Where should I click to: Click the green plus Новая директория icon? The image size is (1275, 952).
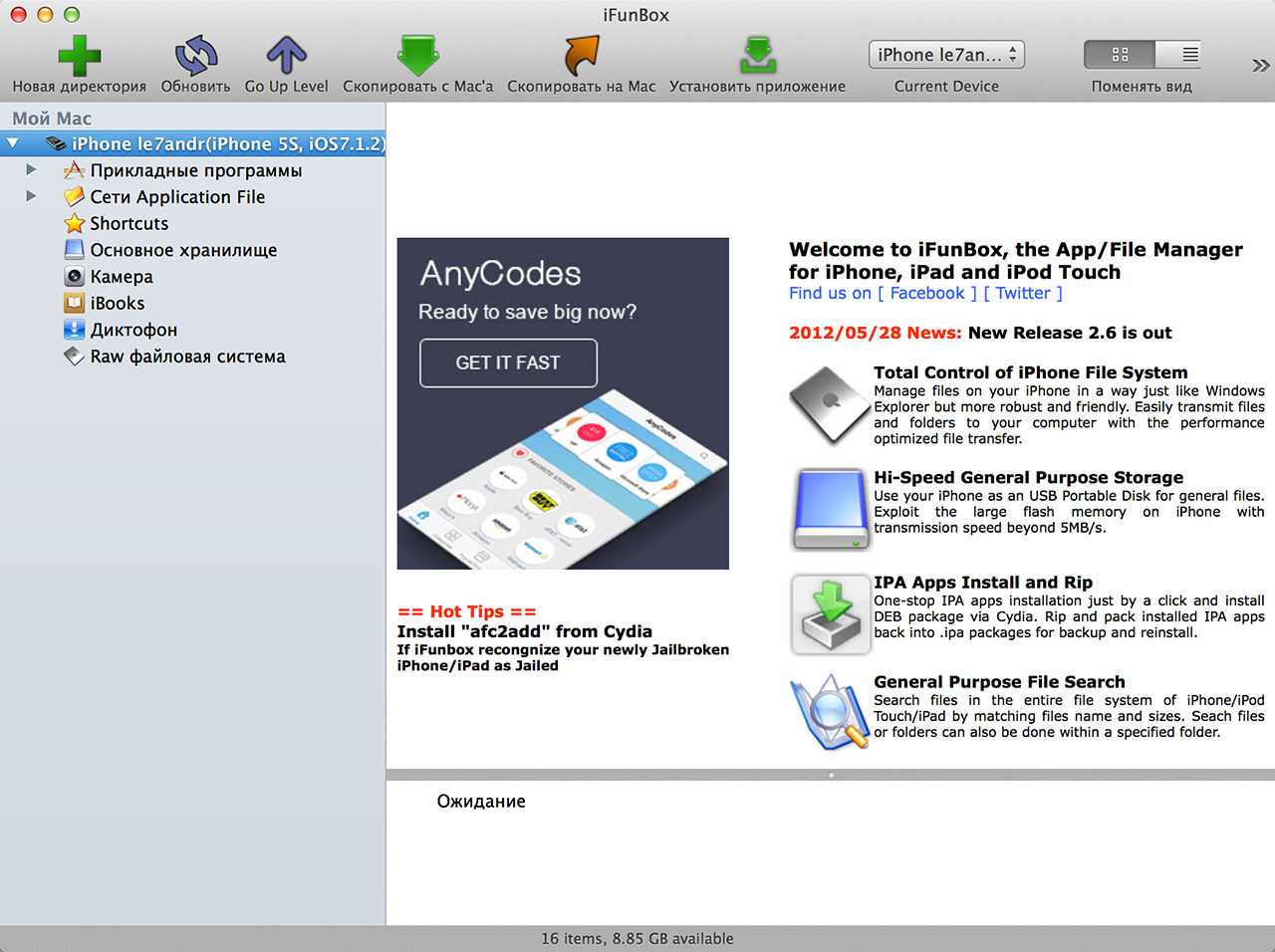coord(79,56)
